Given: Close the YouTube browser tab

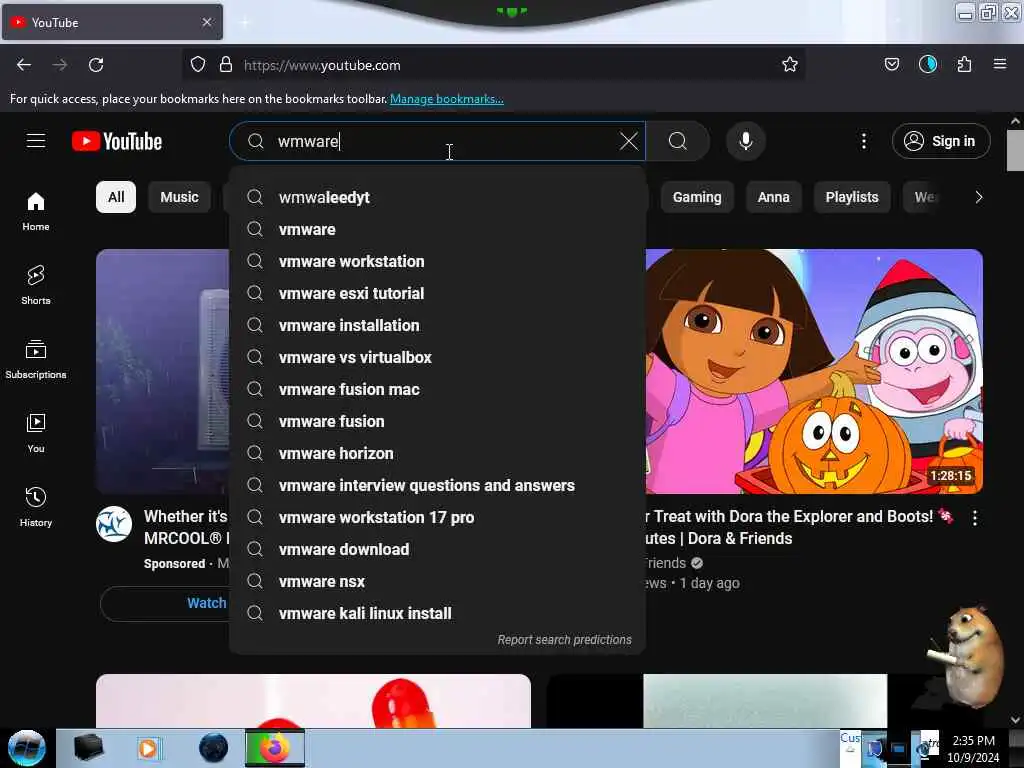Looking at the screenshot, I should (207, 22).
